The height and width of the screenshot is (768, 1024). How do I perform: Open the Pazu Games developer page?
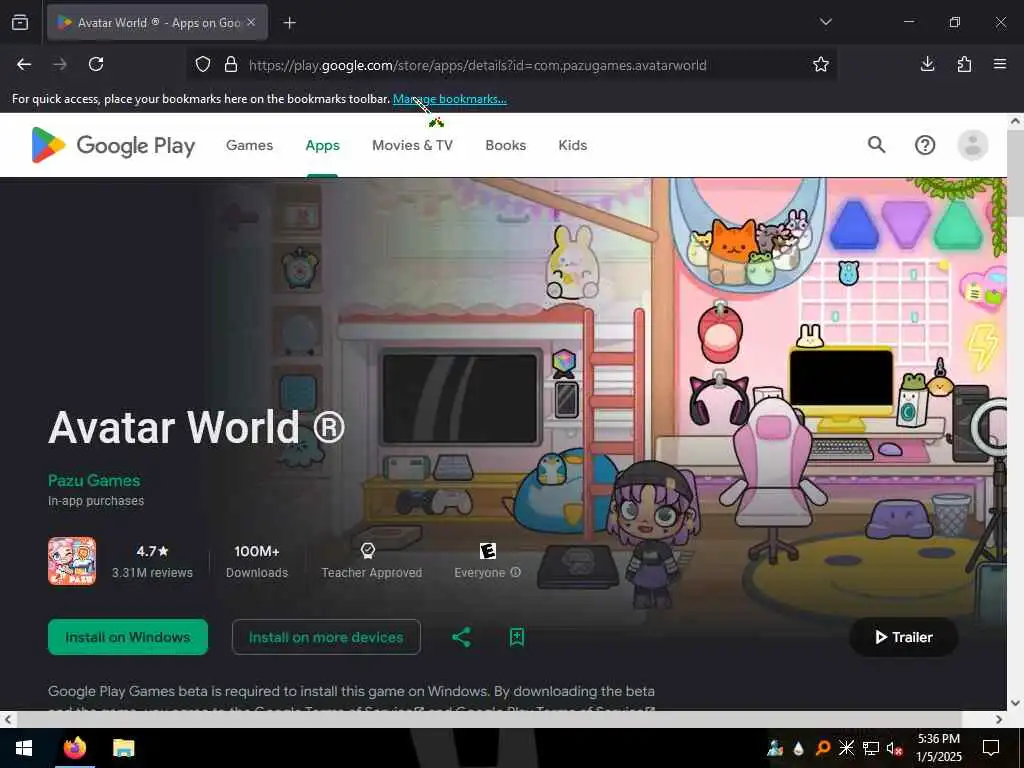tap(94, 480)
